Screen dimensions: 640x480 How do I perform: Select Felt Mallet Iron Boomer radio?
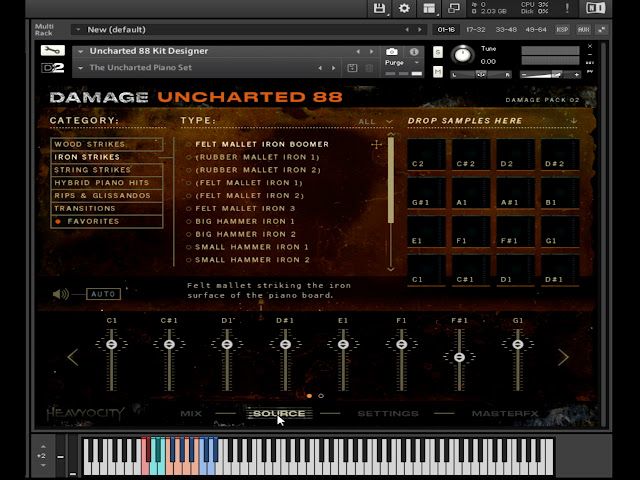pos(189,144)
